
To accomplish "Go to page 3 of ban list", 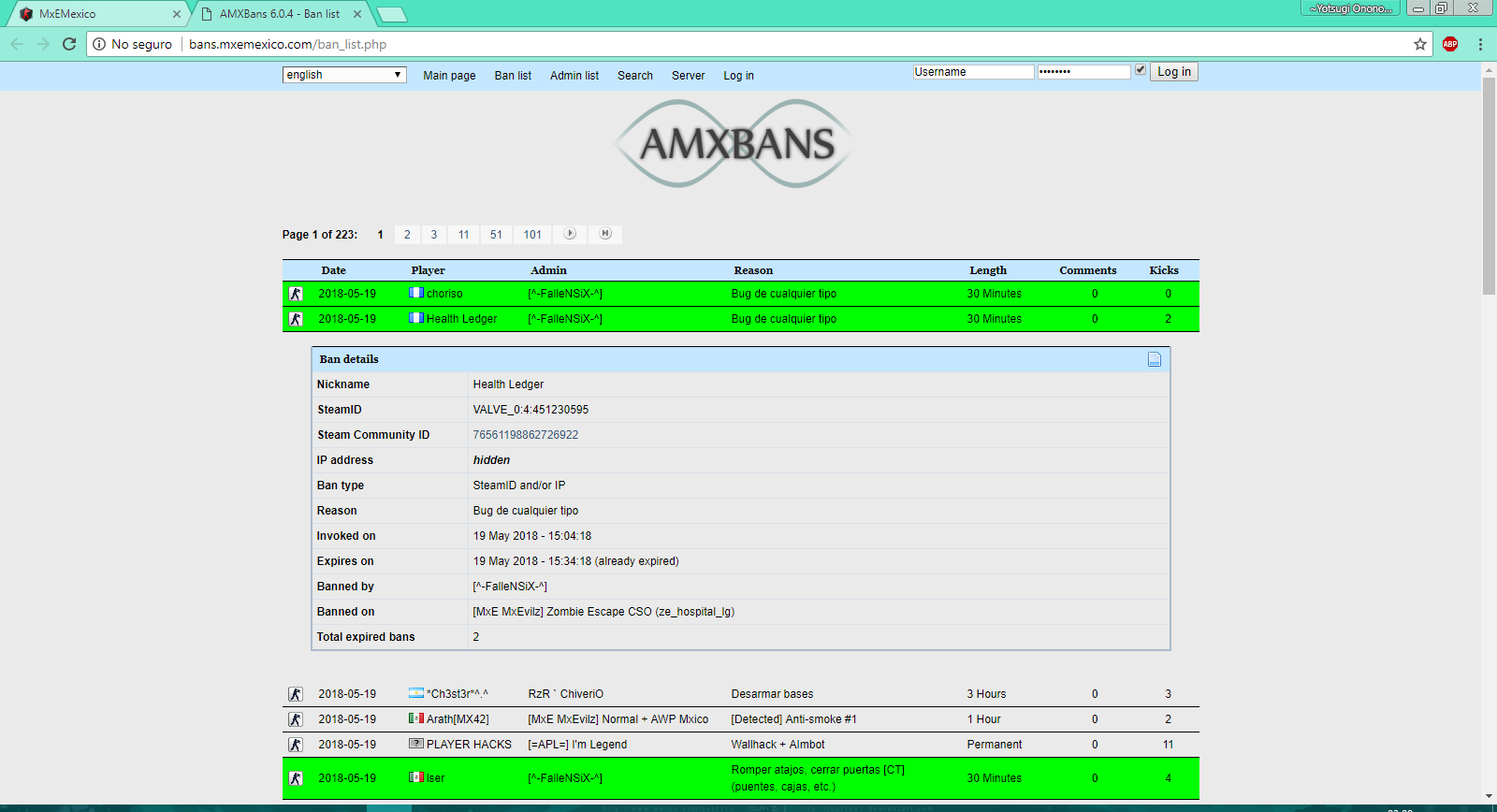I will (434, 235).
